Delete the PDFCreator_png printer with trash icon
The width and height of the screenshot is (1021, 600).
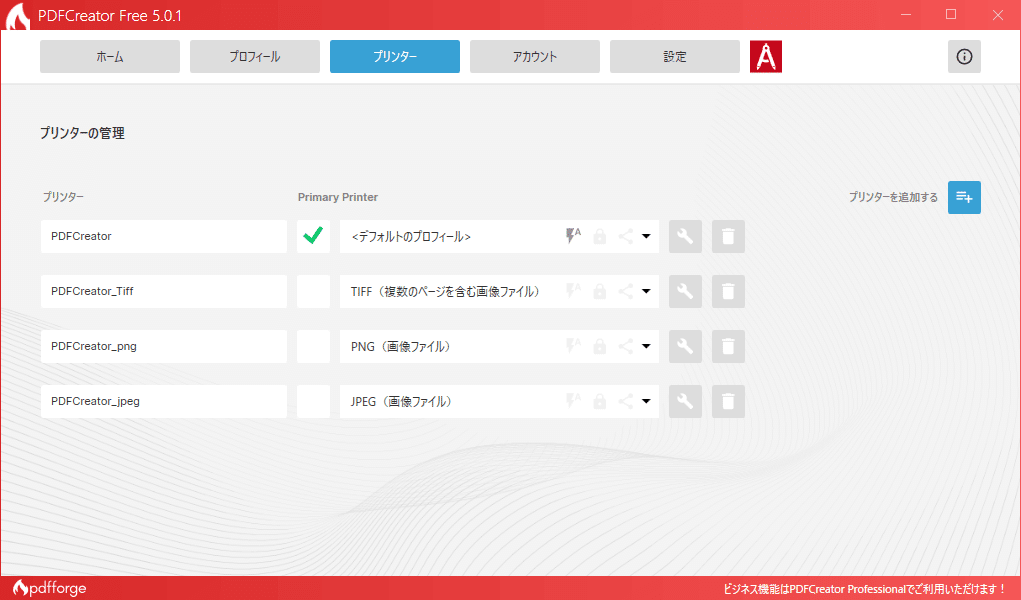tap(728, 347)
